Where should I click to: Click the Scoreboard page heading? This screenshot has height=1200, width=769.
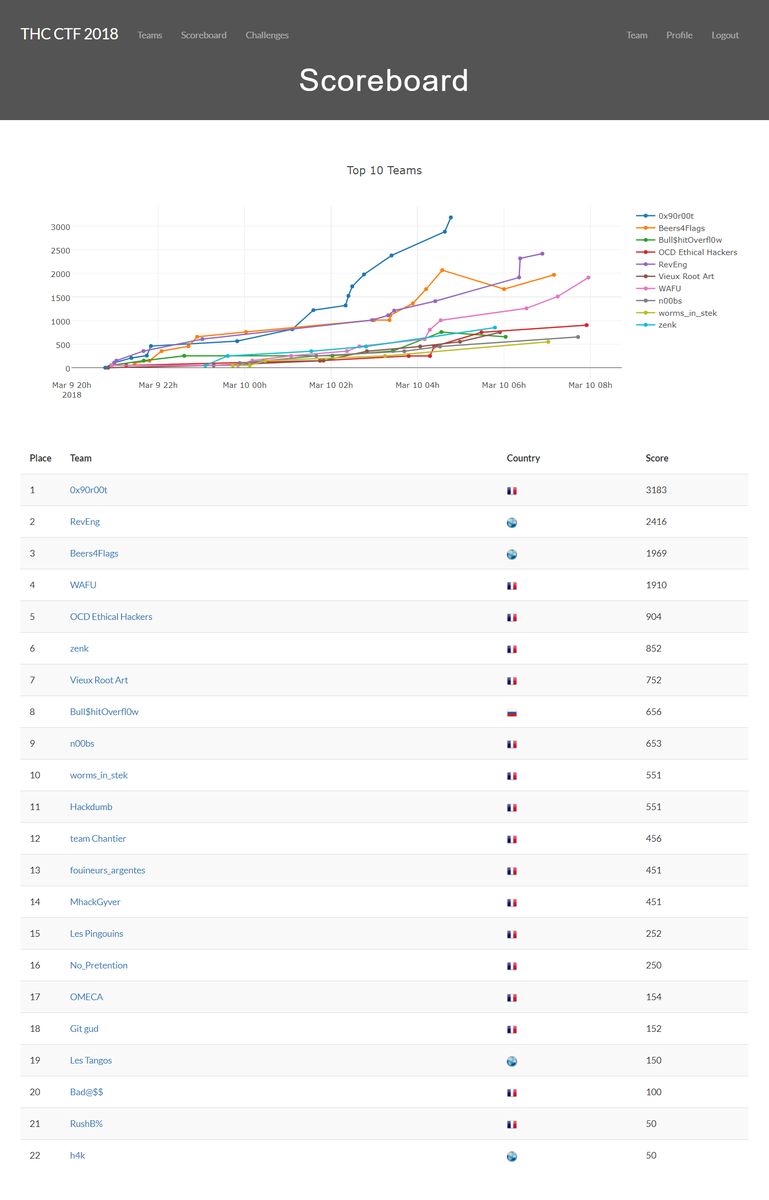384,80
